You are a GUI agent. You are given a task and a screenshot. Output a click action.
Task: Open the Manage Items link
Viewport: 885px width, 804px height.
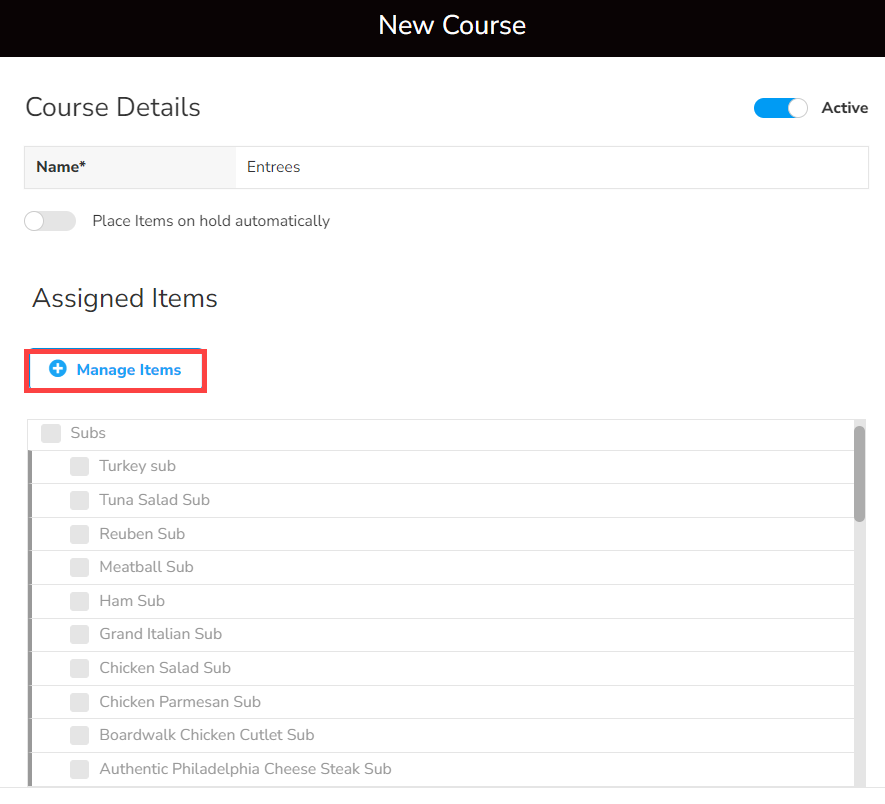point(128,370)
